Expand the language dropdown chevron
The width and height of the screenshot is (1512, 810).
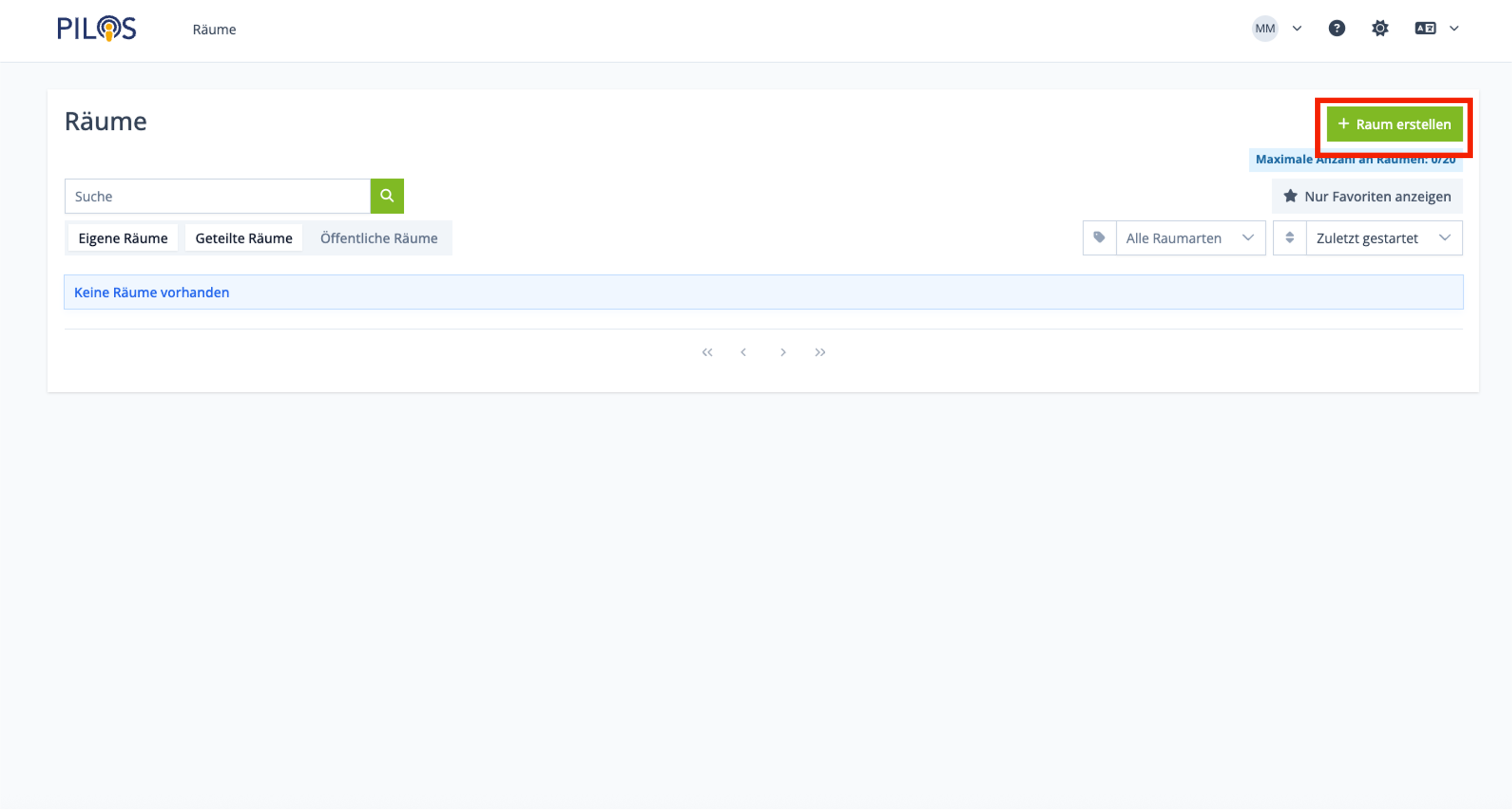coord(1454,28)
